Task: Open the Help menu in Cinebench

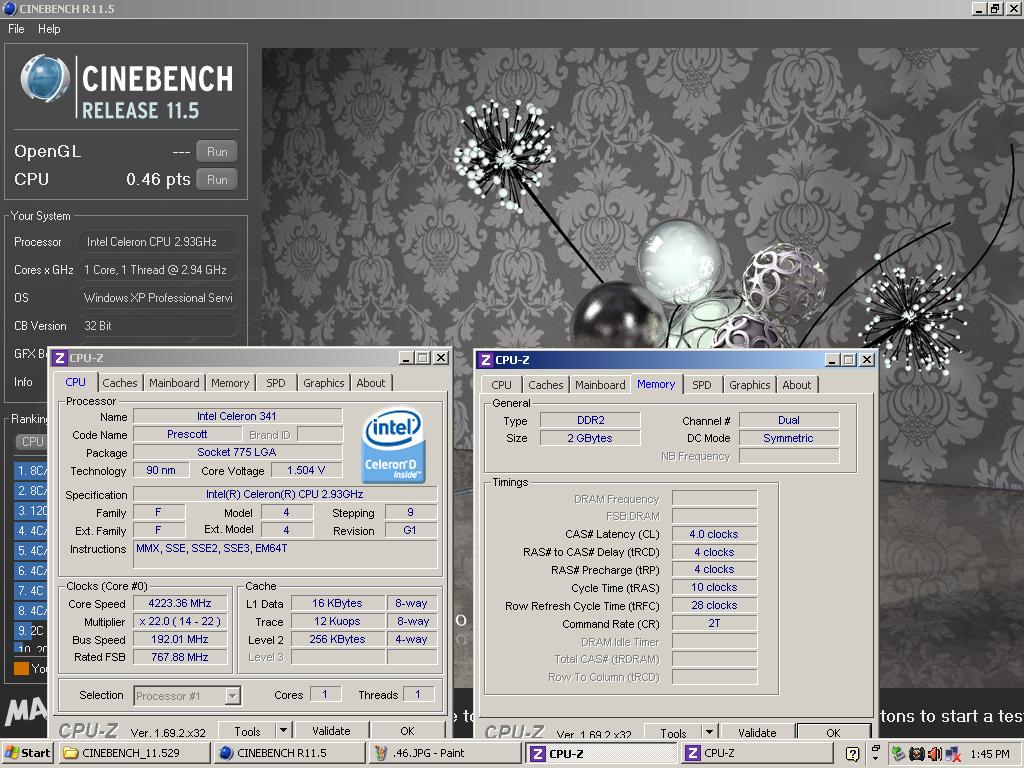Action: click(49, 29)
